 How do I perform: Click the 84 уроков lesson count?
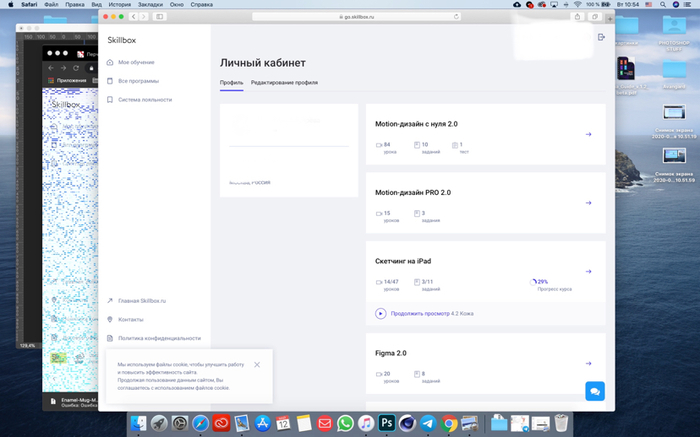[x=387, y=148]
